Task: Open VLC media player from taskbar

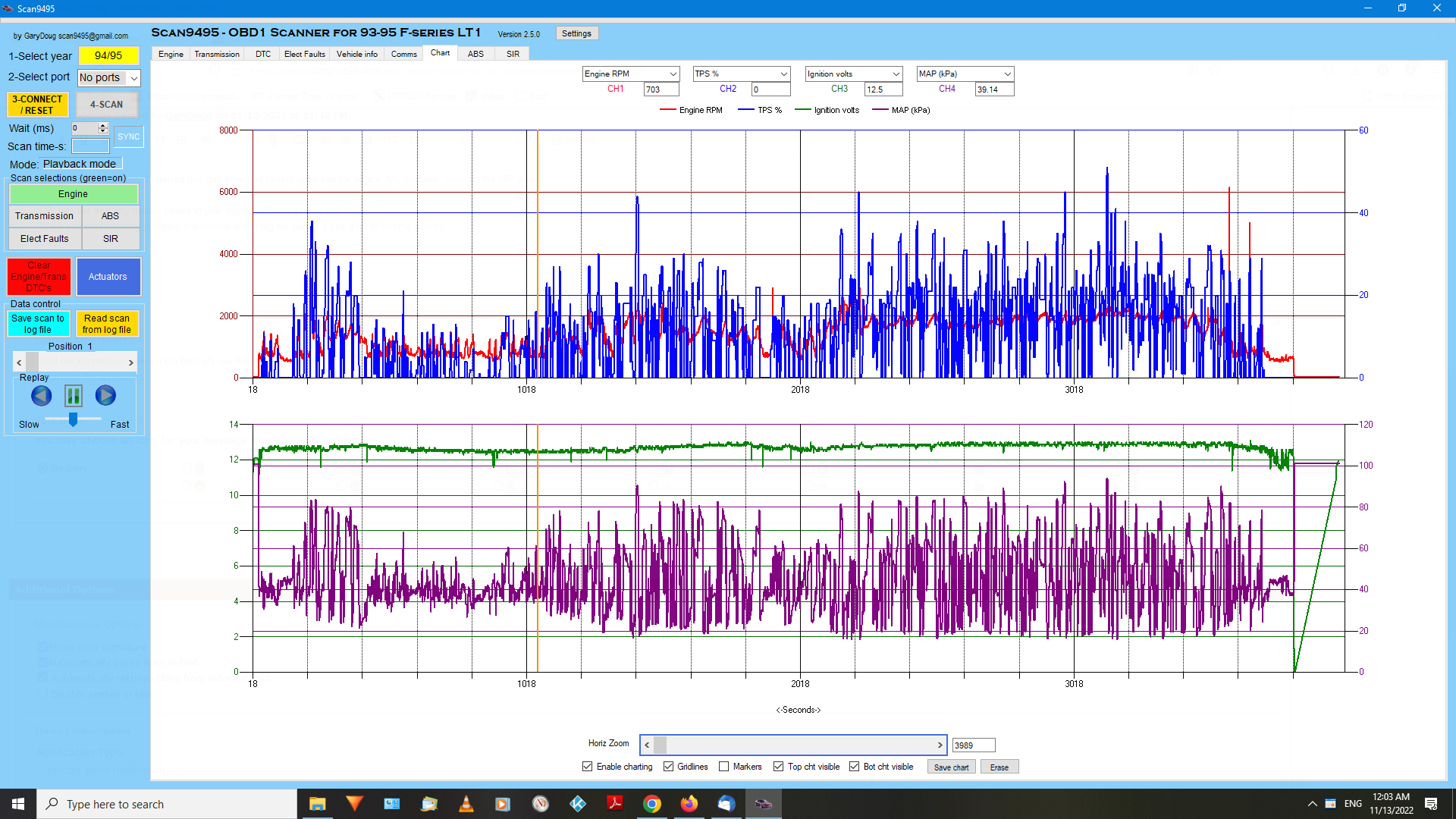Action: (466, 804)
